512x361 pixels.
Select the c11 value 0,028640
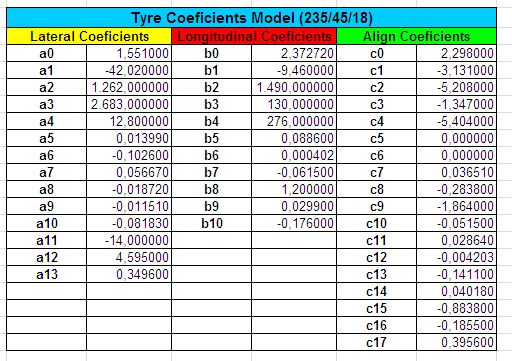point(456,240)
